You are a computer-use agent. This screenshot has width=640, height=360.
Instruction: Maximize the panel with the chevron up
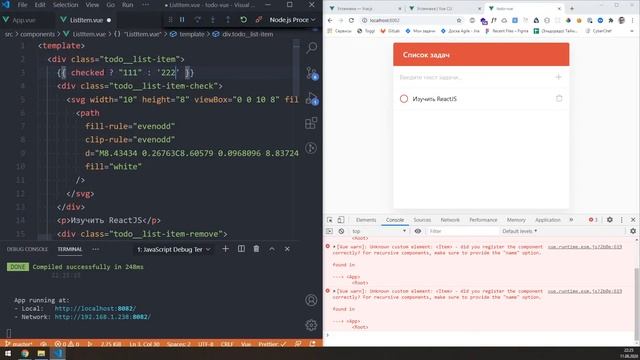pos(272,249)
